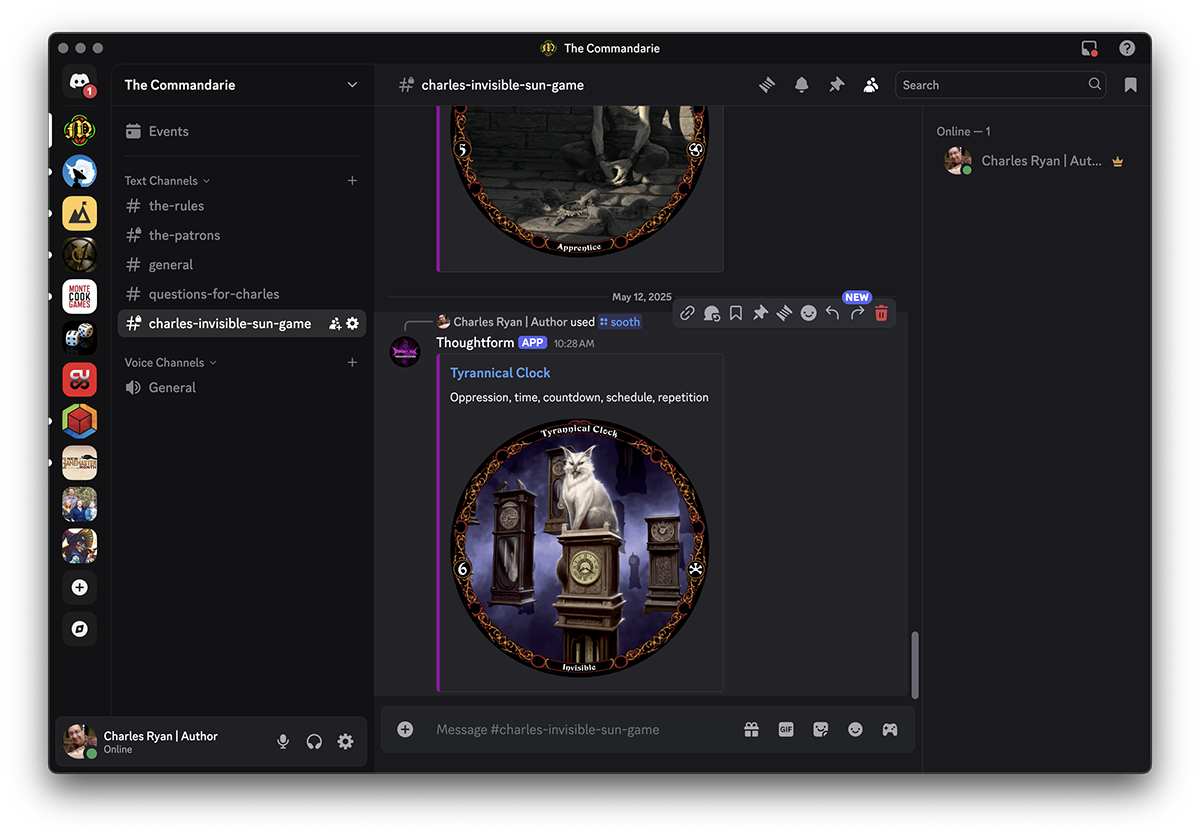Open Discord direct messages home icon
This screenshot has width=1200, height=838.
[80, 83]
